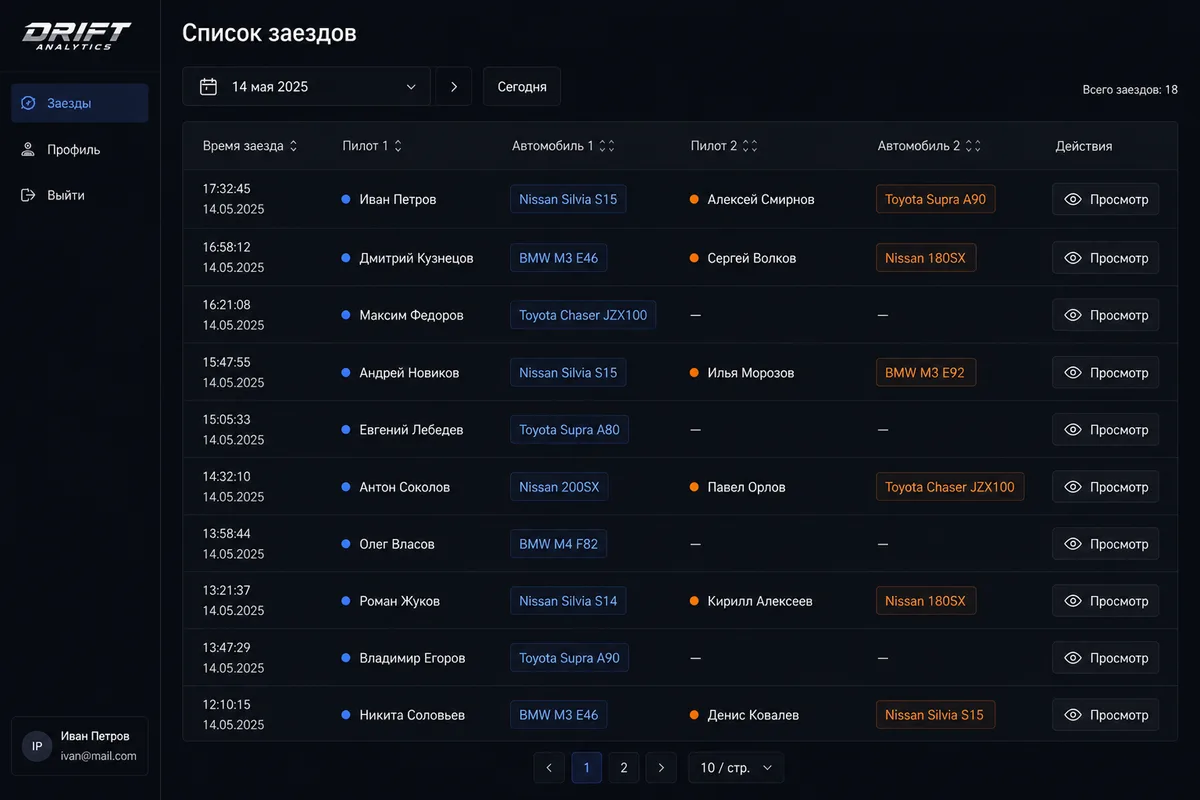Screen dimensions: 1200x800
Task: Click Nissan Silvia S15 tag for Иван Петров
Action: tap(568, 199)
